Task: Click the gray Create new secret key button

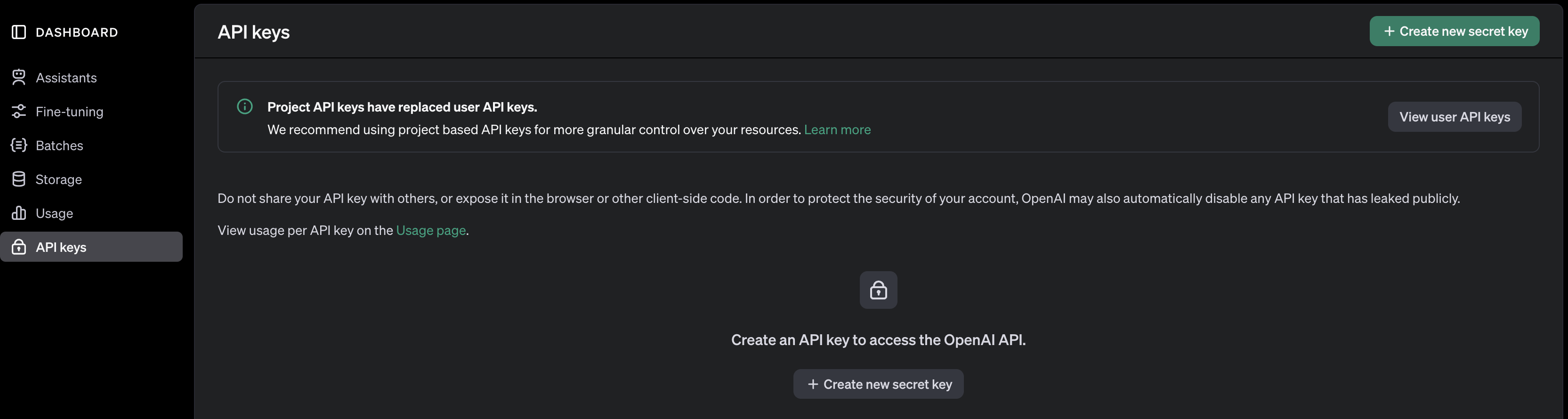Action: tap(878, 384)
